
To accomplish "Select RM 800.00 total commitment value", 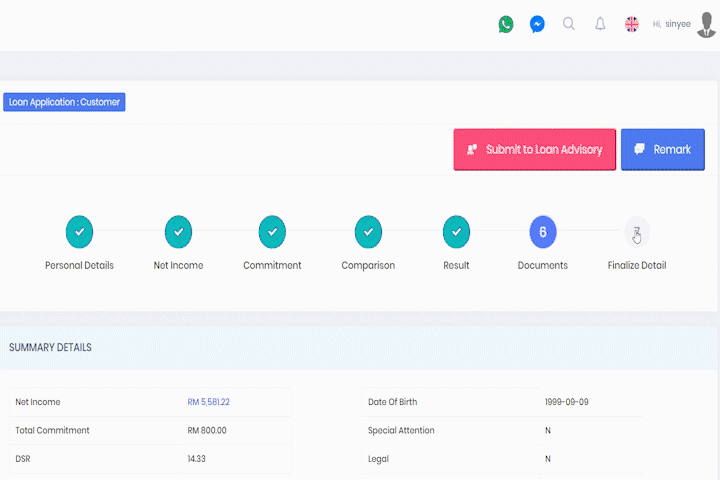I will tap(207, 430).
